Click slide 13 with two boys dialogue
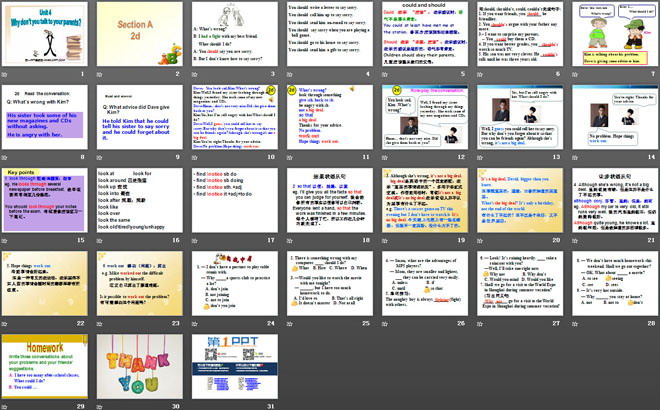 517,119
